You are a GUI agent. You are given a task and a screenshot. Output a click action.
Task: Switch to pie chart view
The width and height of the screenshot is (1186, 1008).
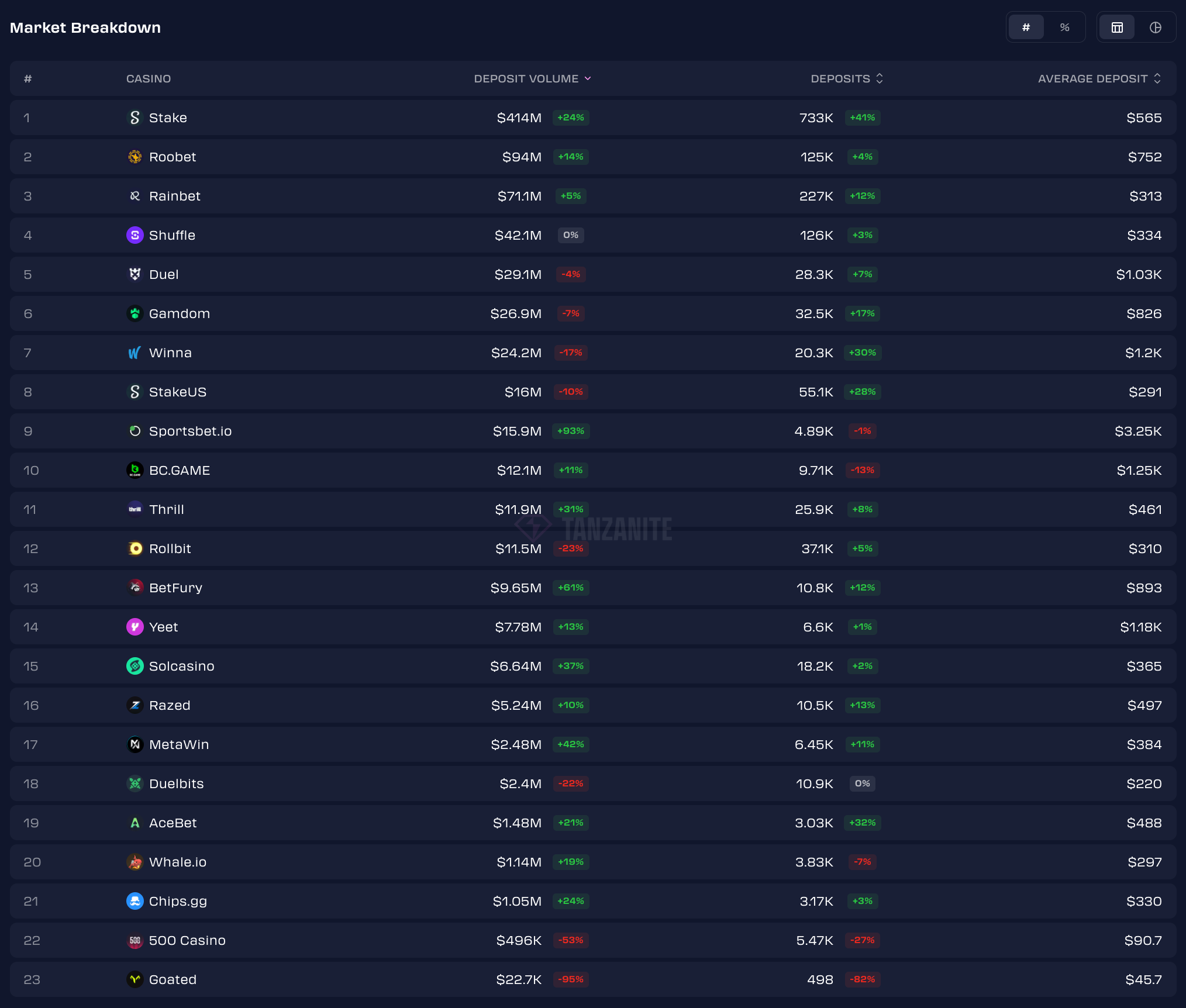[x=1155, y=27]
